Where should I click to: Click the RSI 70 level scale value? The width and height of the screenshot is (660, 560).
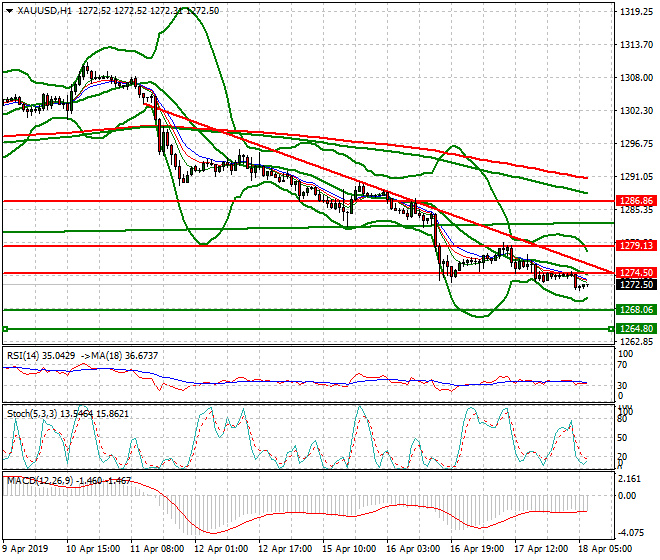pyautogui.click(x=624, y=369)
